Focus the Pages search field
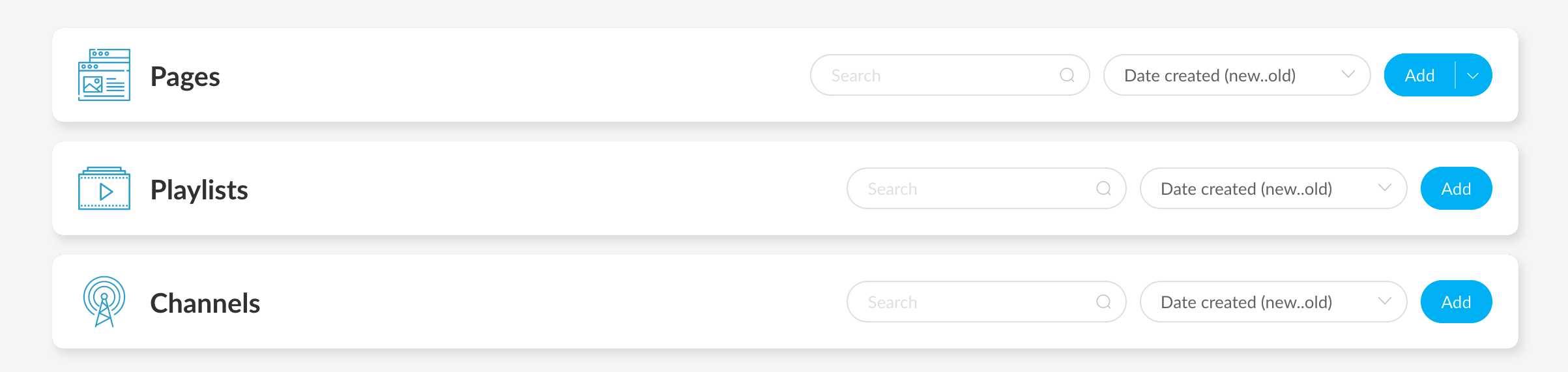The width and height of the screenshot is (1568, 372). coord(938,76)
